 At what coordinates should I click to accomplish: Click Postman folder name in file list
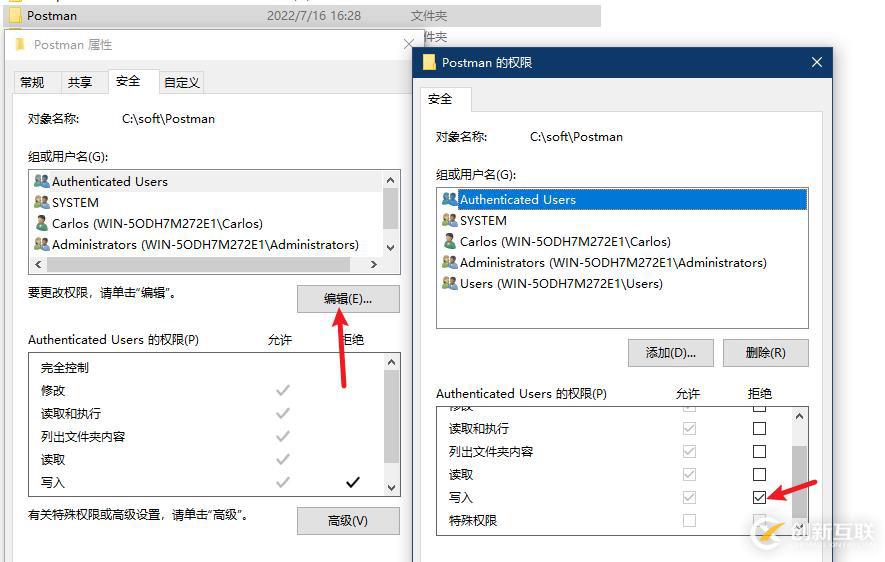tap(52, 16)
